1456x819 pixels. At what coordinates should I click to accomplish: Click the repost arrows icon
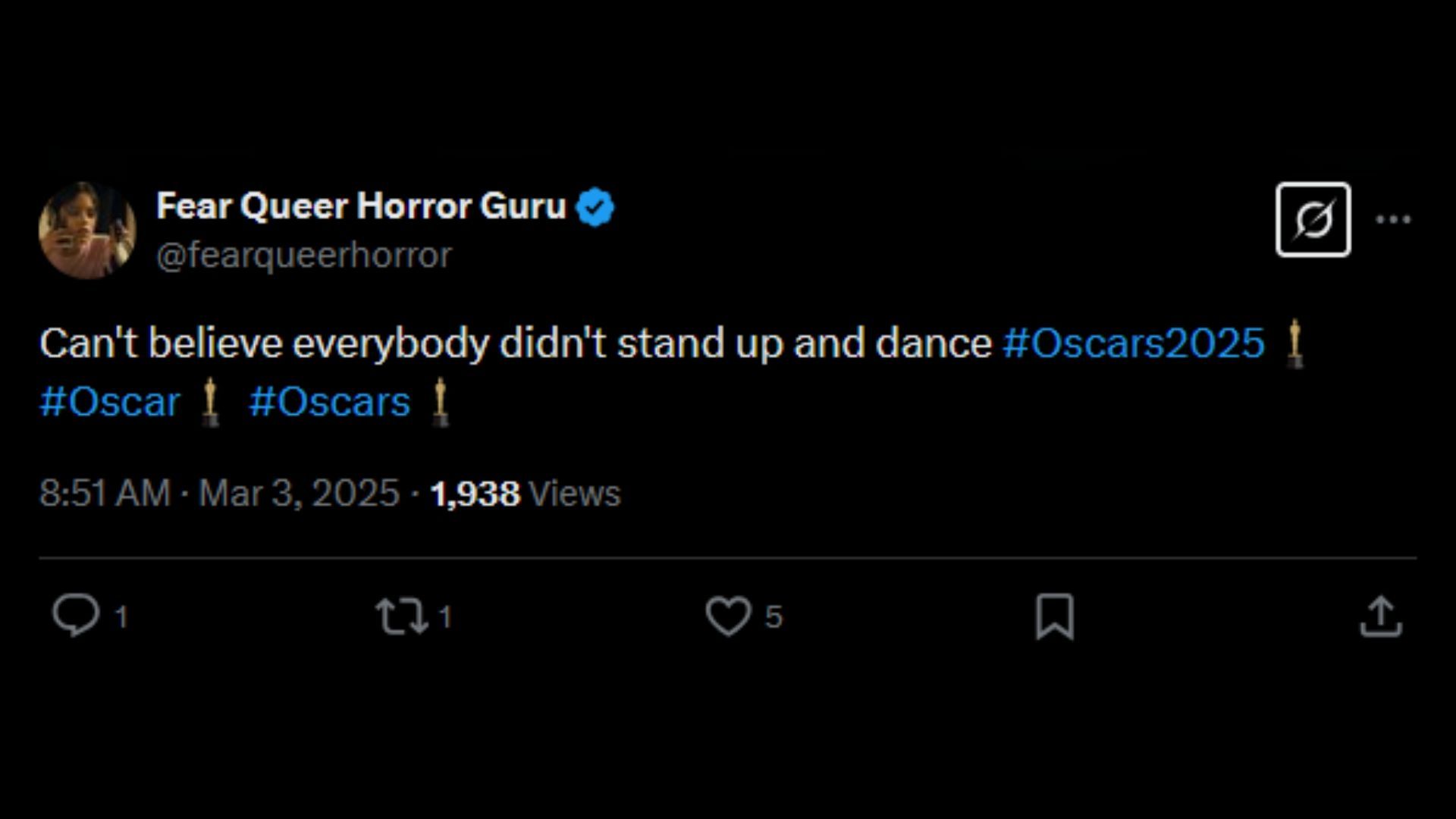401,616
